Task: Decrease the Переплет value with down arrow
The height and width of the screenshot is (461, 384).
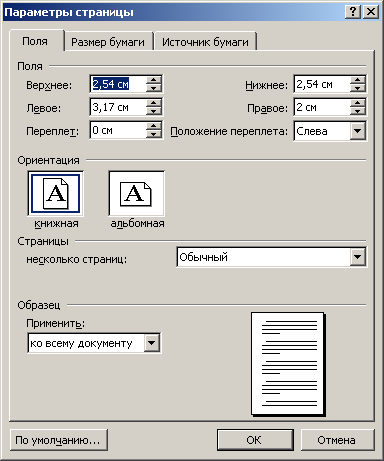Action: [x=154, y=134]
